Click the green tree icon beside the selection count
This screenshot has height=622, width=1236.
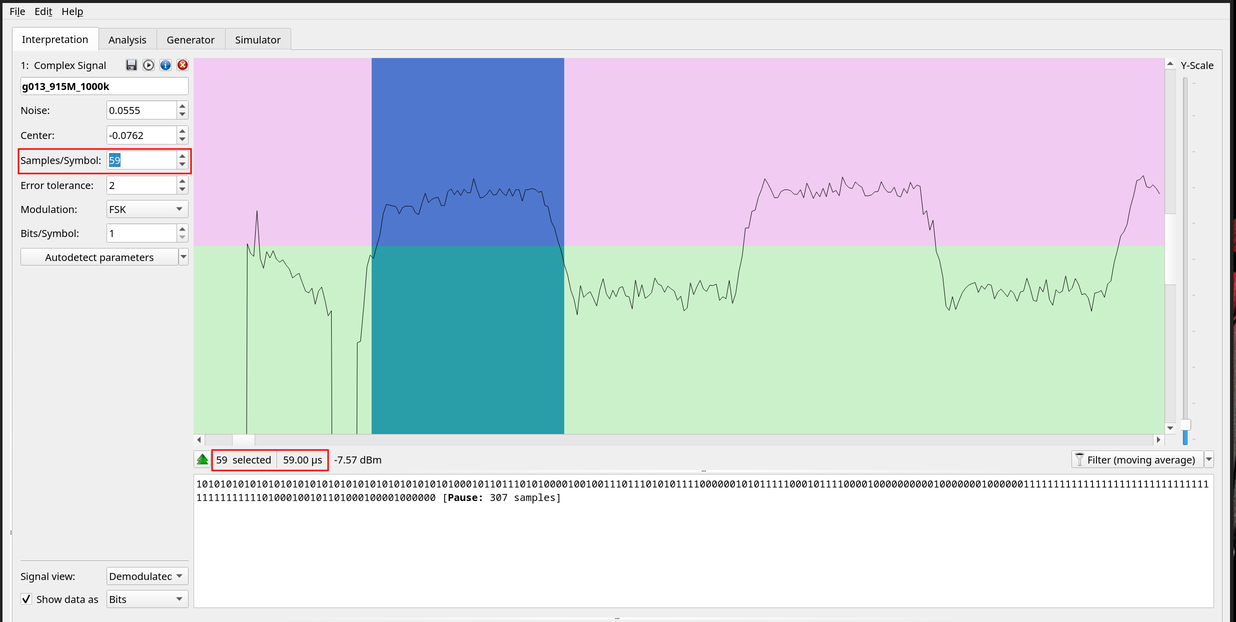[203, 460]
